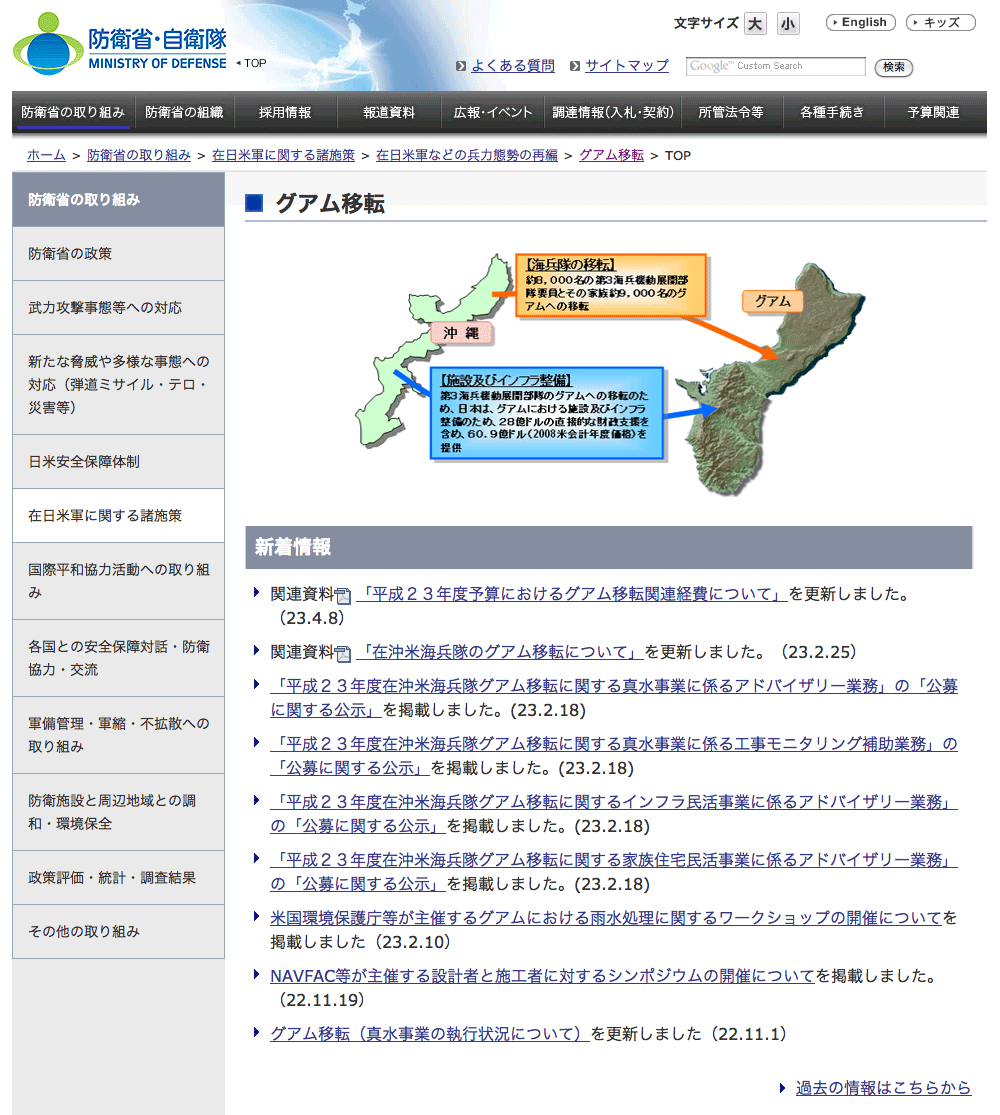
Task: Click the large font size 大 button
Action: (x=755, y=24)
